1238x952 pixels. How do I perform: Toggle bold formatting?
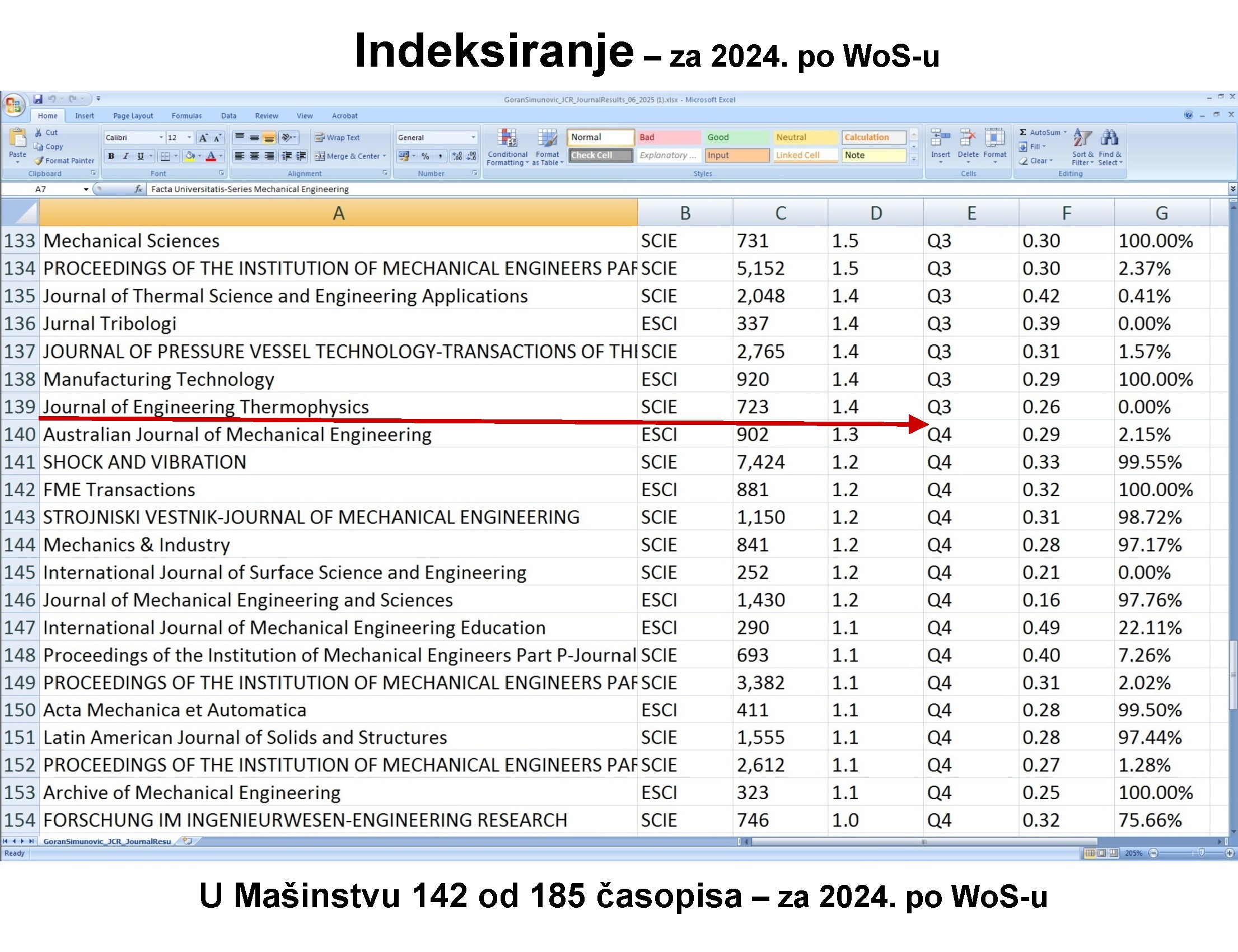111,156
